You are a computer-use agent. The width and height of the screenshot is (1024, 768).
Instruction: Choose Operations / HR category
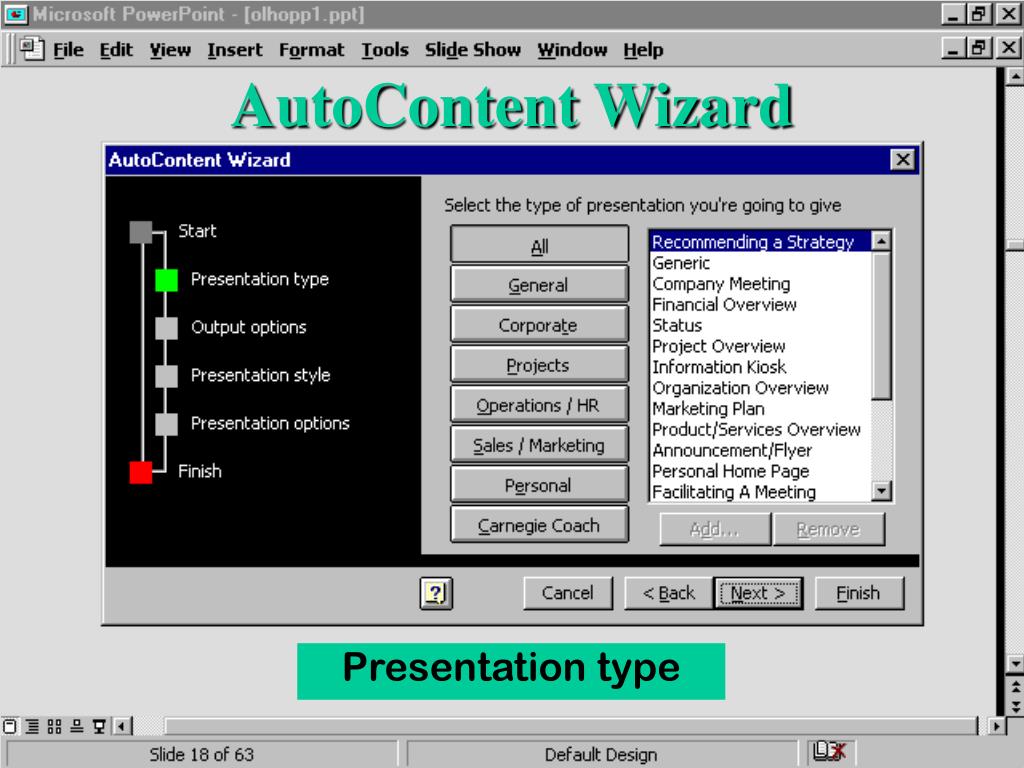(x=539, y=405)
